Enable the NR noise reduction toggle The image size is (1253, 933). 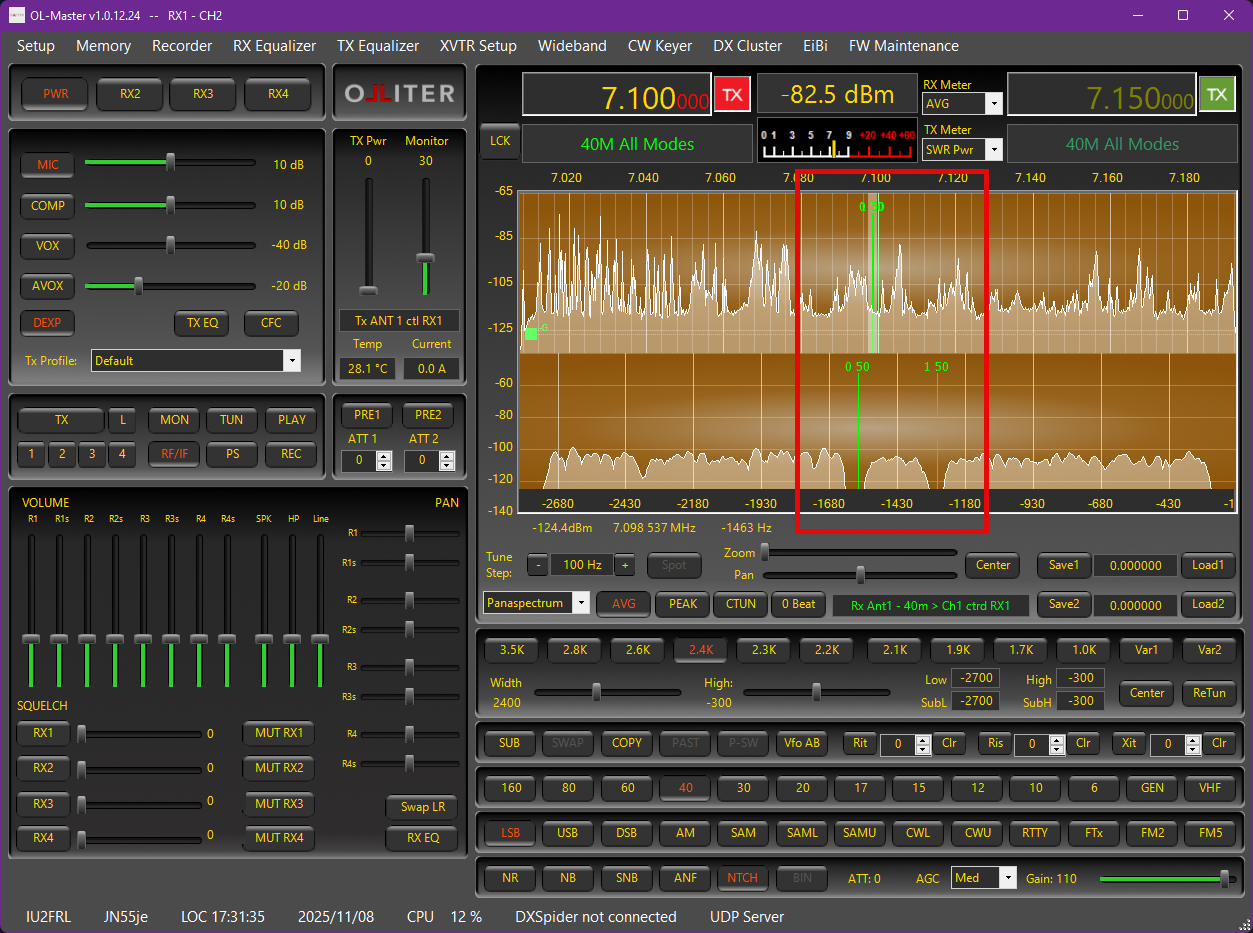coord(510,878)
